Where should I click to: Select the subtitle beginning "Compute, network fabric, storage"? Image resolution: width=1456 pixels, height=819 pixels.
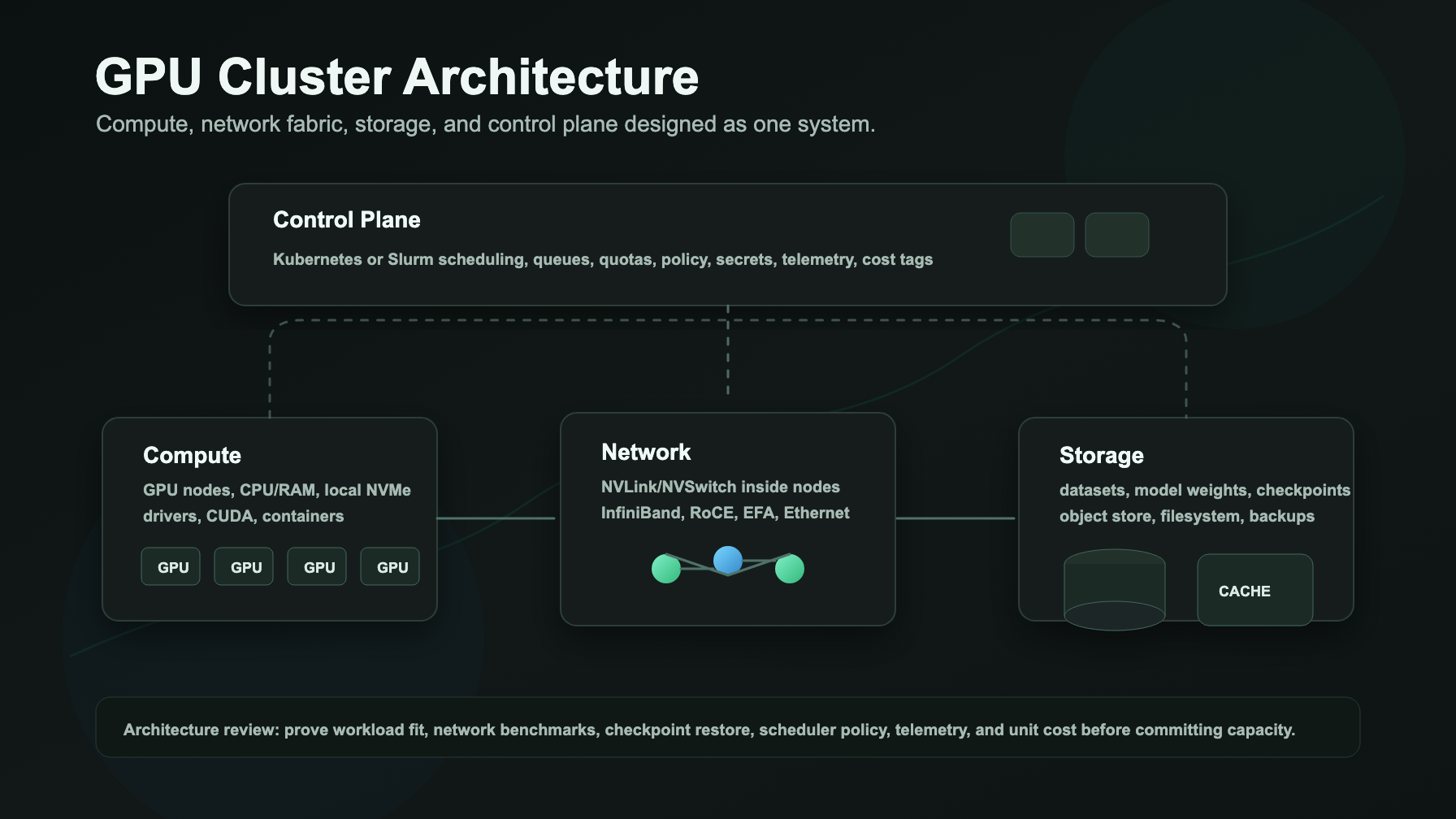click(x=486, y=124)
